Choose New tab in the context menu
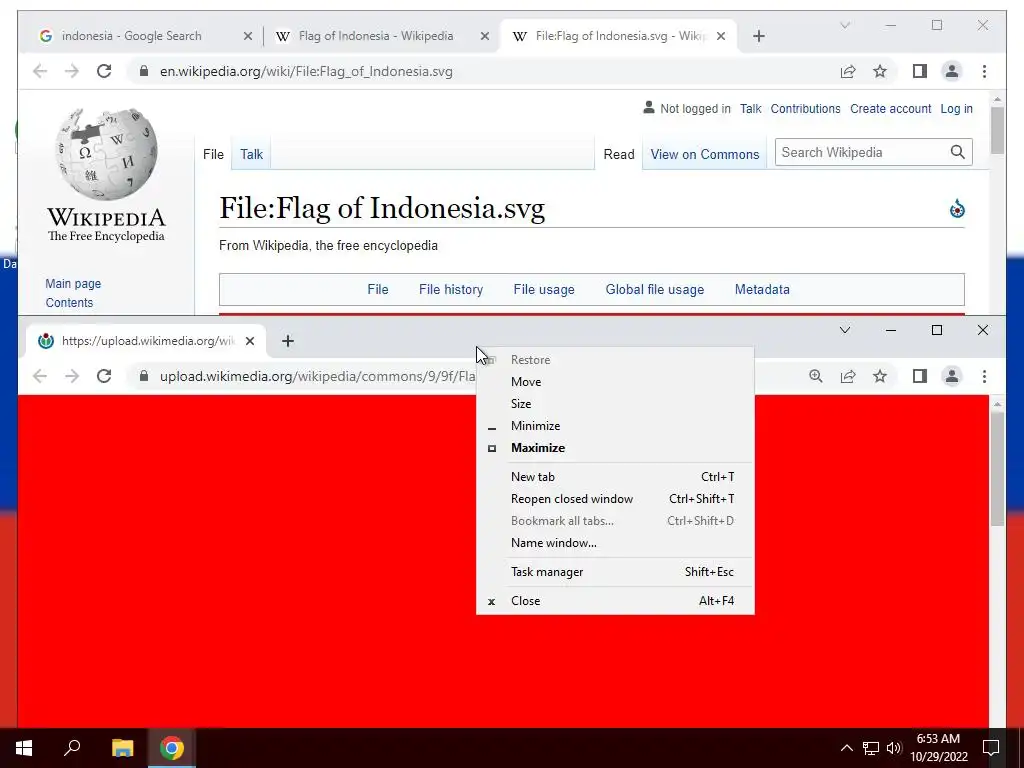The image size is (1024, 768). (x=615, y=477)
